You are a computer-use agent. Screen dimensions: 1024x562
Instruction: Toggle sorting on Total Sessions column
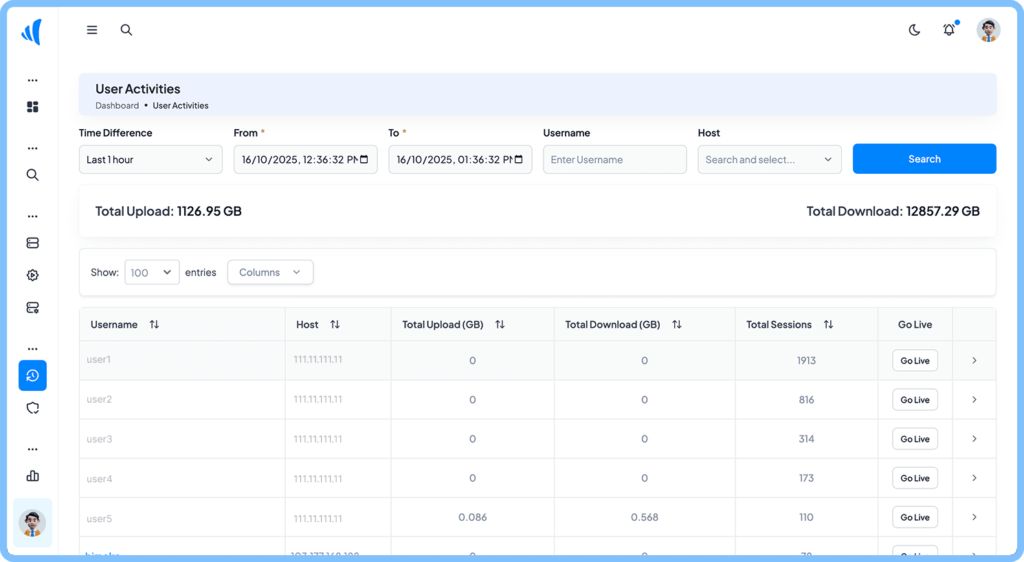click(x=828, y=325)
